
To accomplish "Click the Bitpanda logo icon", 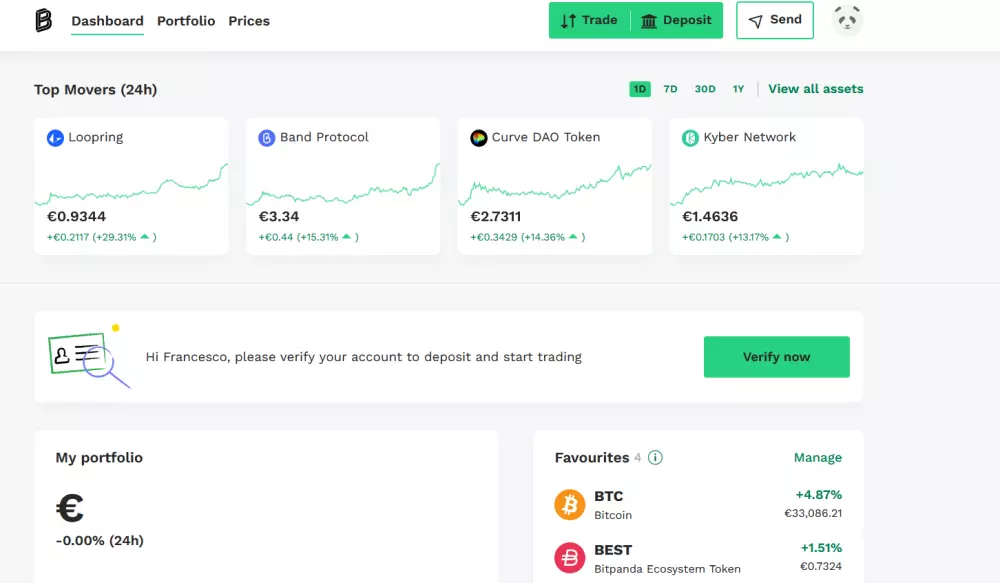I will tap(43, 20).
